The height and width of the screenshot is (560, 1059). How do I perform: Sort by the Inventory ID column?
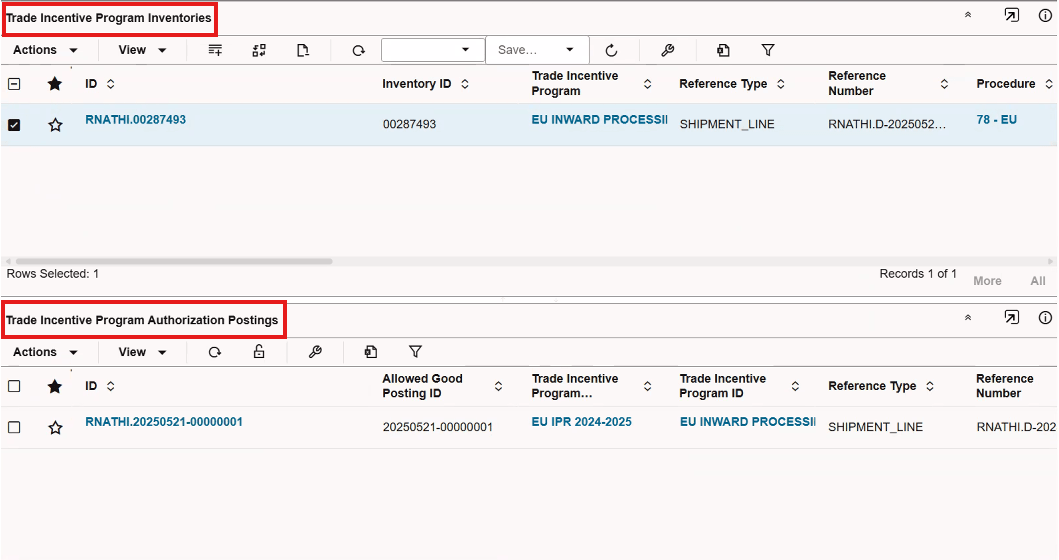click(465, 84)
